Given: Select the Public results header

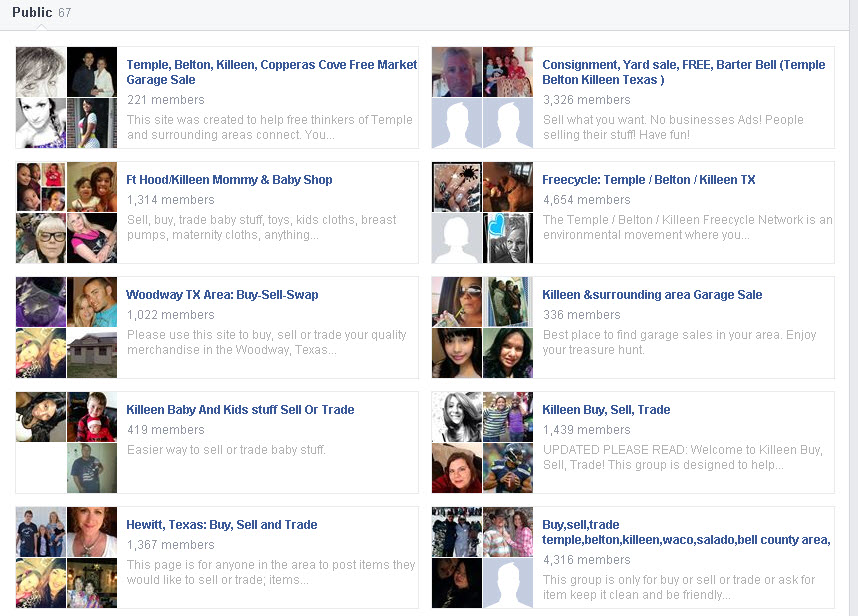Looking at the screenshot, I should [30, 12].
